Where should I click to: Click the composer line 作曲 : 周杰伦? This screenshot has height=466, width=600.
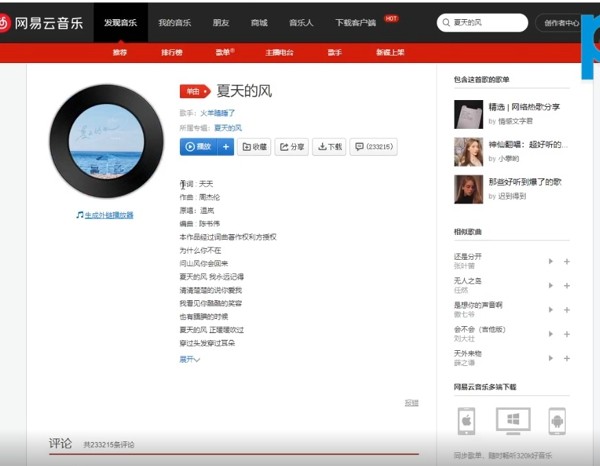[x=200, y=197]
